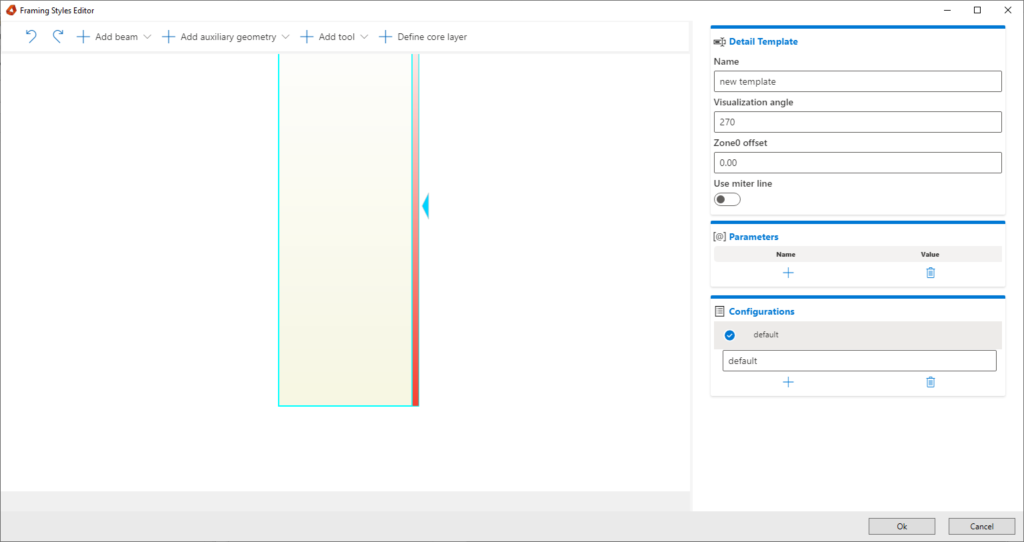Image resolution: width=1024 pixels, height=542 pixels.
Task: Click the Visualization angle field
Action: 857,122
